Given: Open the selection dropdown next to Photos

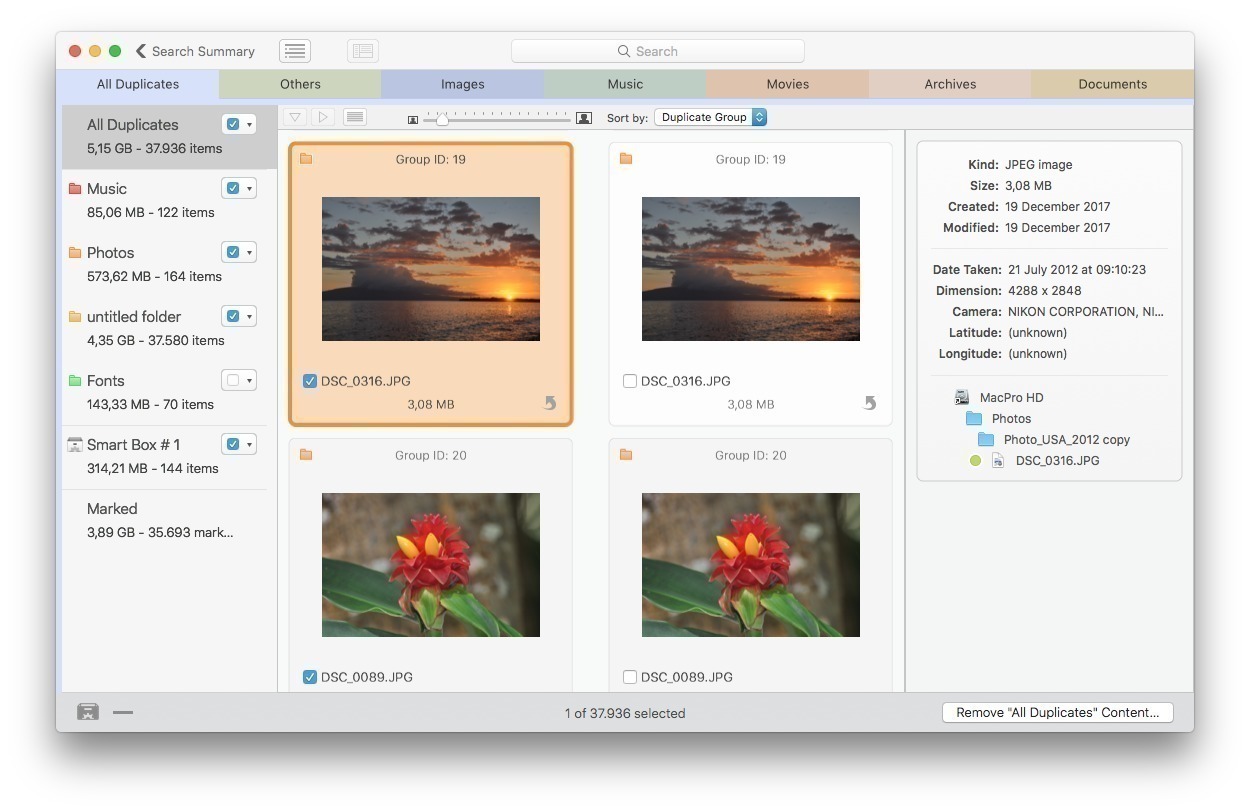Looking at the screenshot, I should coord(248,252).
